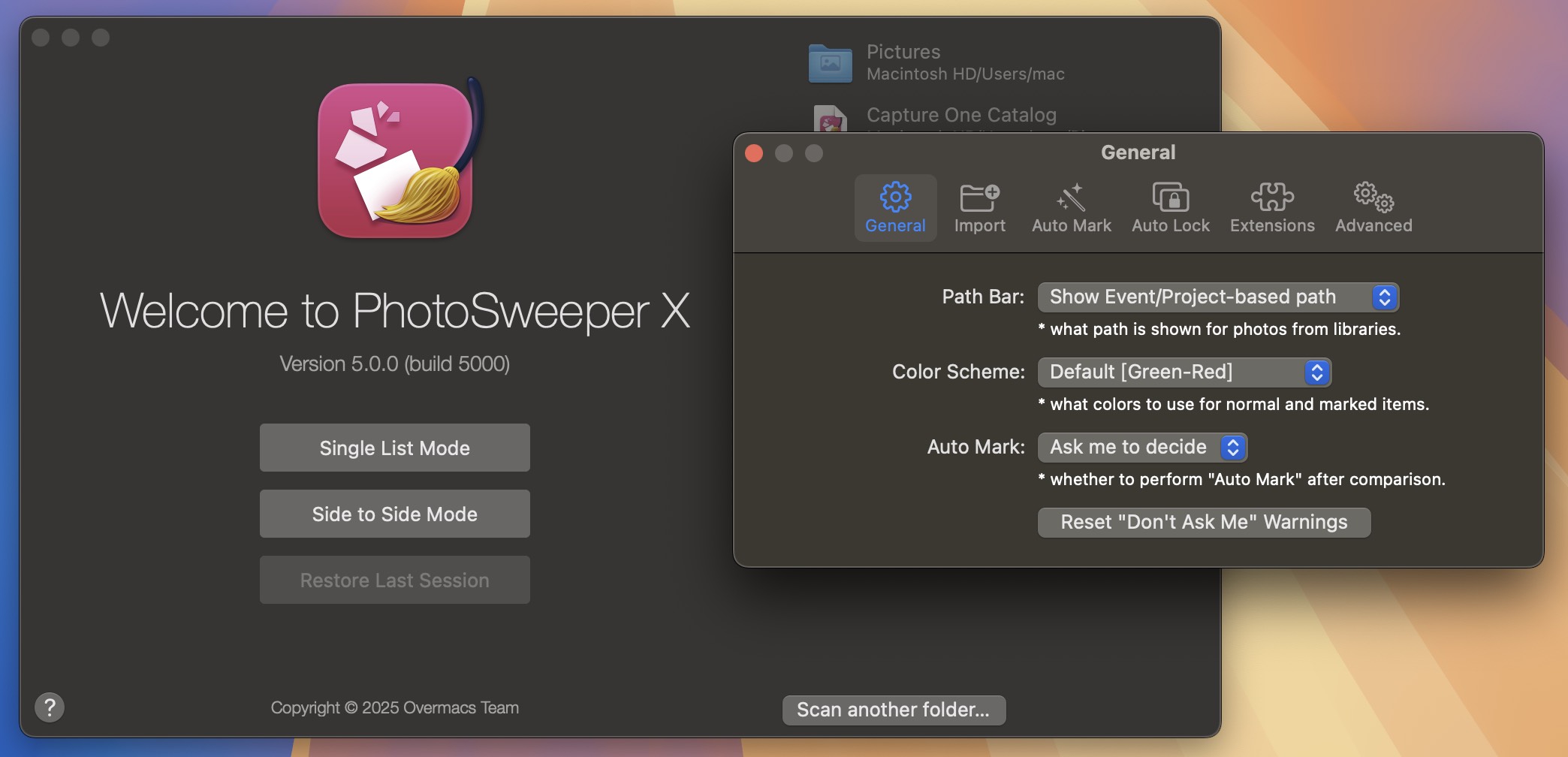Click Restore Last Session
The width and height of the screenshot is (1568, 757).
394,579
